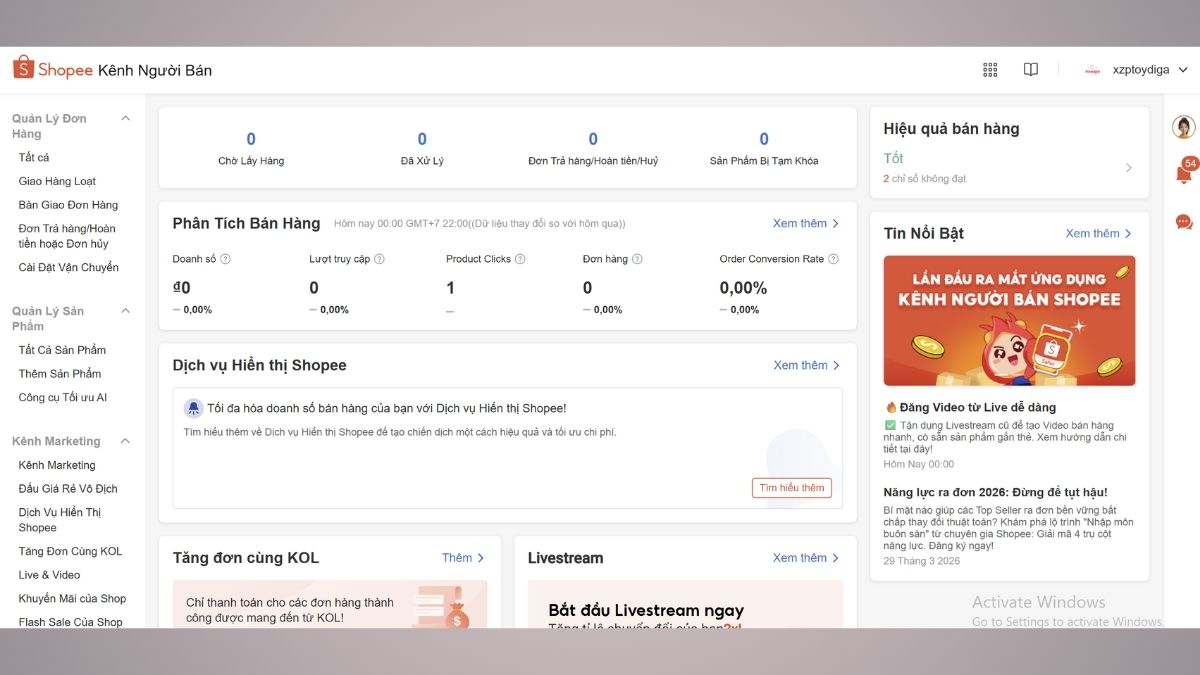Open the seller education book icon

point(1031,70)
